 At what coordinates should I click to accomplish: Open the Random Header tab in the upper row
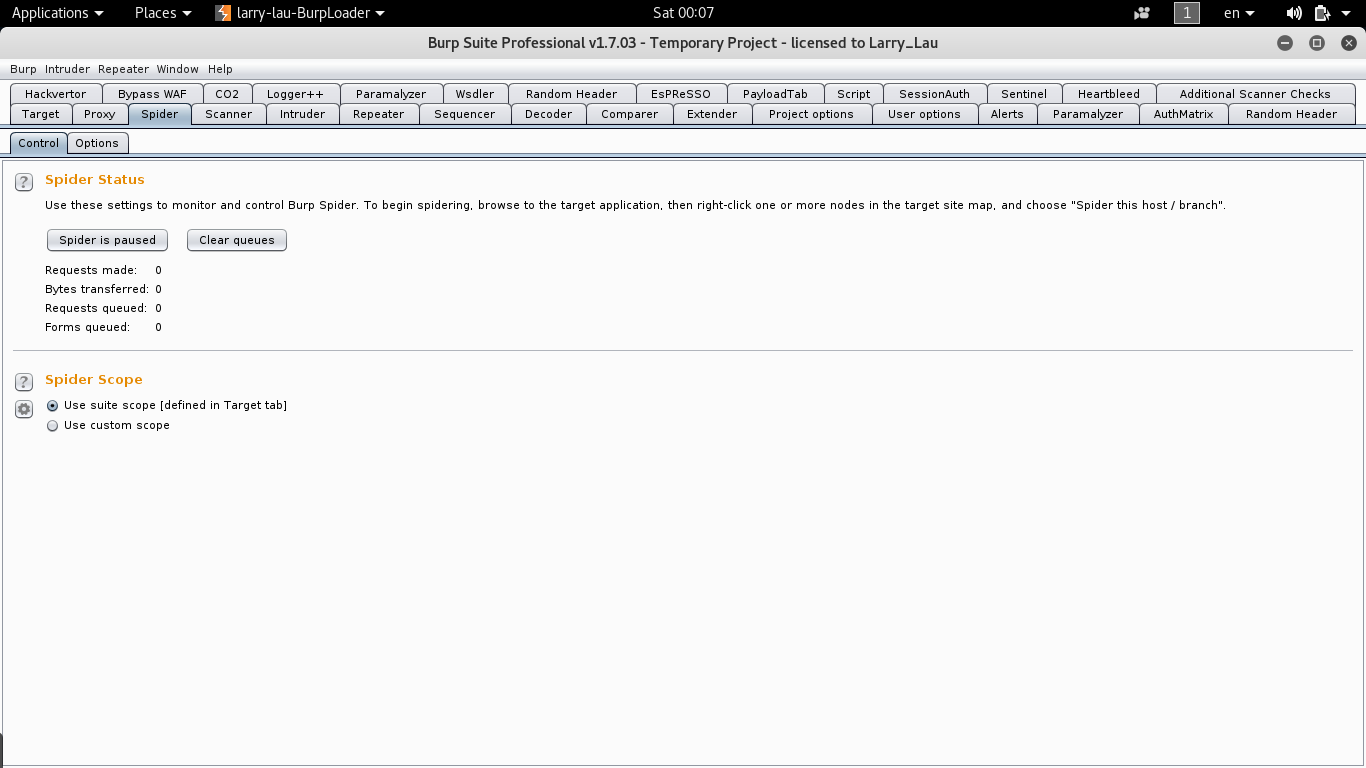572,94
